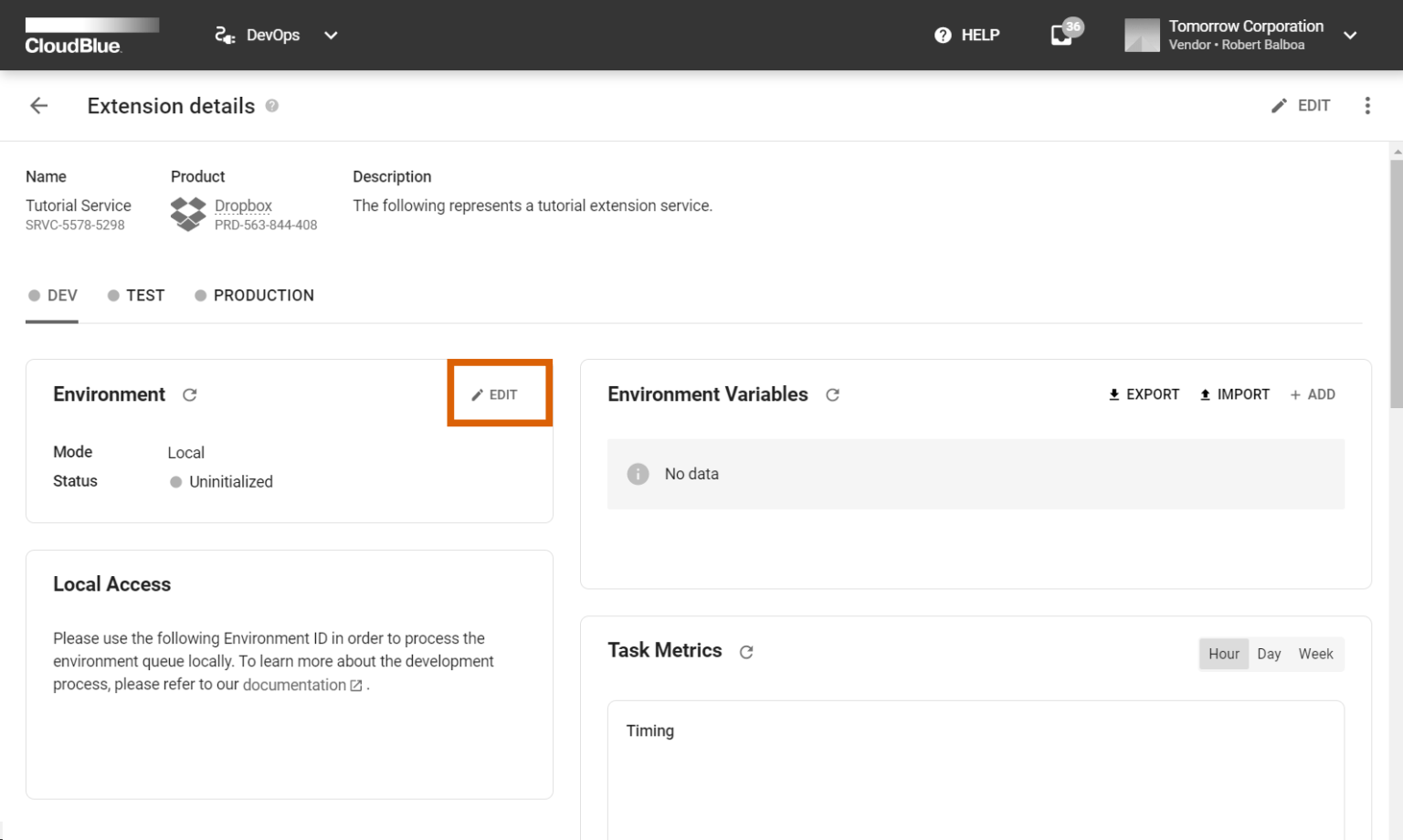The image size is (1403, 840).
Task: Open the Dropbox product link
Action: click(x=243, y=205)
